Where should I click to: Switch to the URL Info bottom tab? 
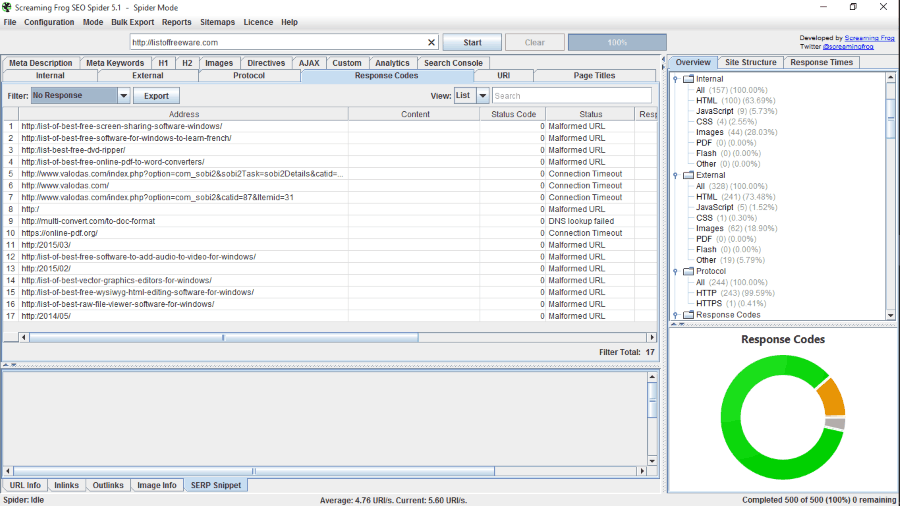(x=25, y=485)
